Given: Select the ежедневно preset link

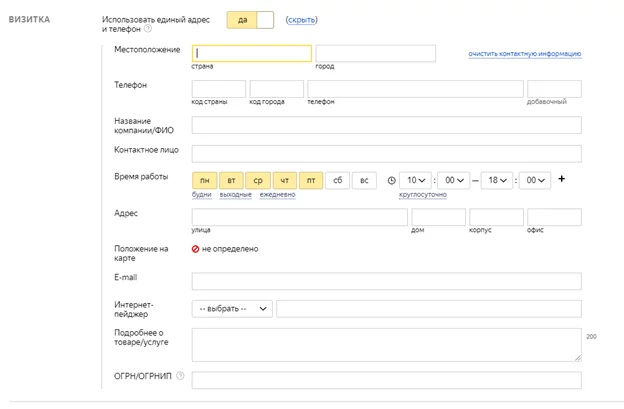Looking at the screenshot, I should [277, 195].
